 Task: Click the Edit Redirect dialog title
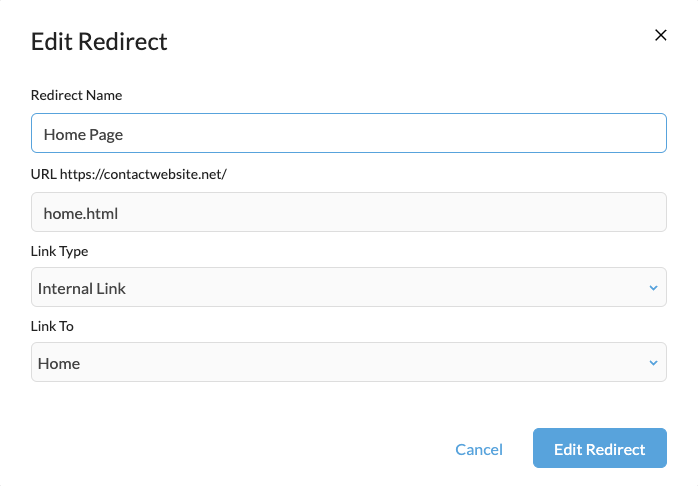click(99, 42)
